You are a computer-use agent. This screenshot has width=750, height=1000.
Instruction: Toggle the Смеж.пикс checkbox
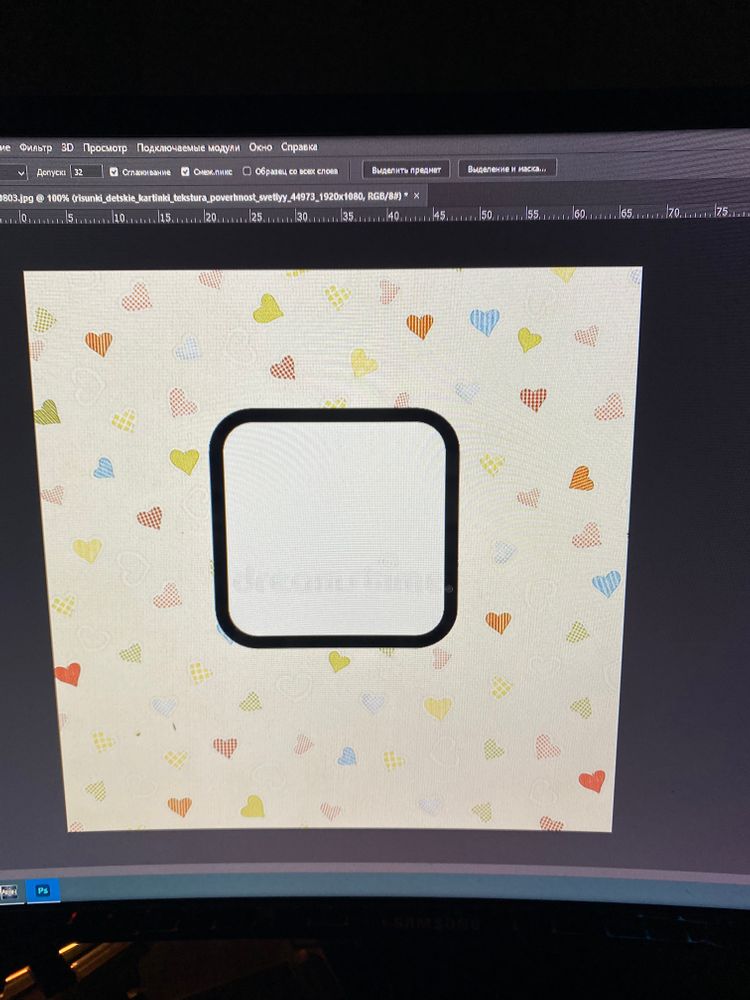click(x=186, y=171)
